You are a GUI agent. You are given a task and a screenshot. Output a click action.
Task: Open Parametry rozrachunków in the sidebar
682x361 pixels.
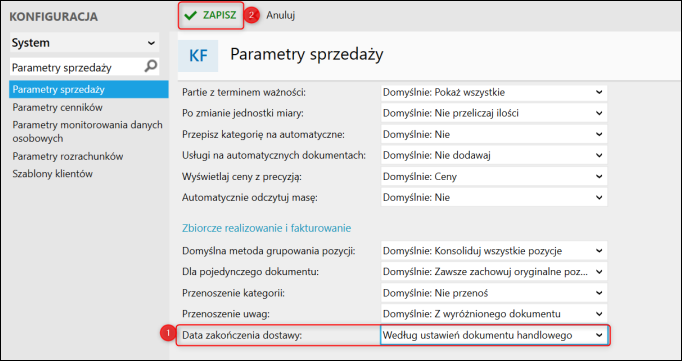pyautogui.click(x=68, y=156)
